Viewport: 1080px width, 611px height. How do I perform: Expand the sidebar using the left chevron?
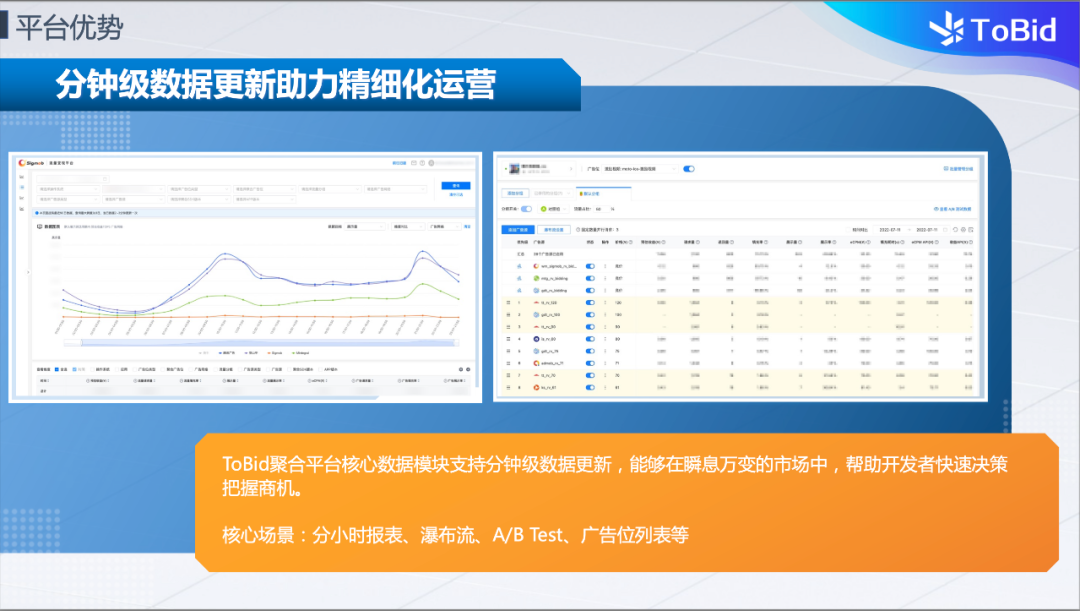click(x=28, y=272)
